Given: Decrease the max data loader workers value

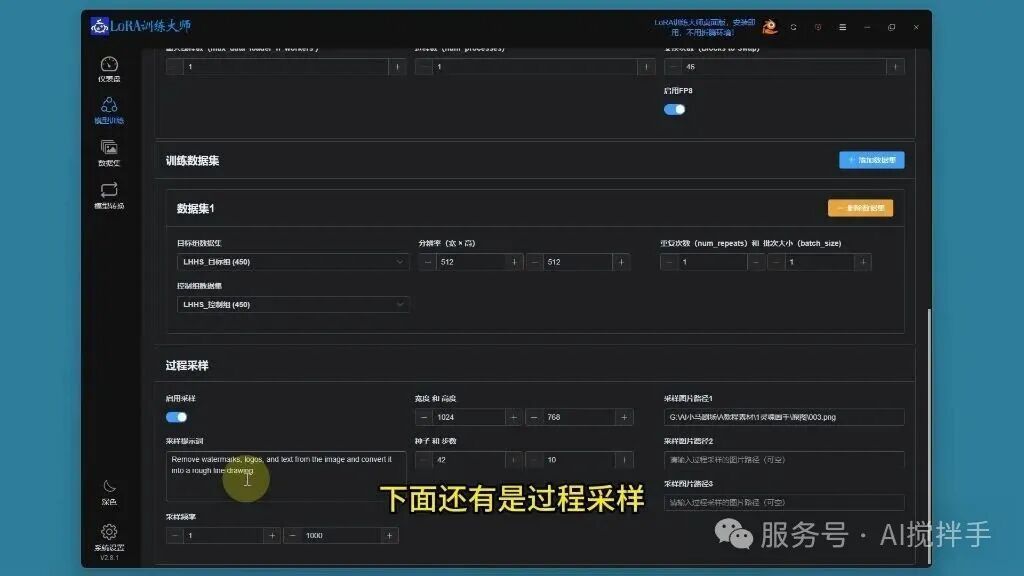Looking at the screenshot, I should tap(174, 67).
